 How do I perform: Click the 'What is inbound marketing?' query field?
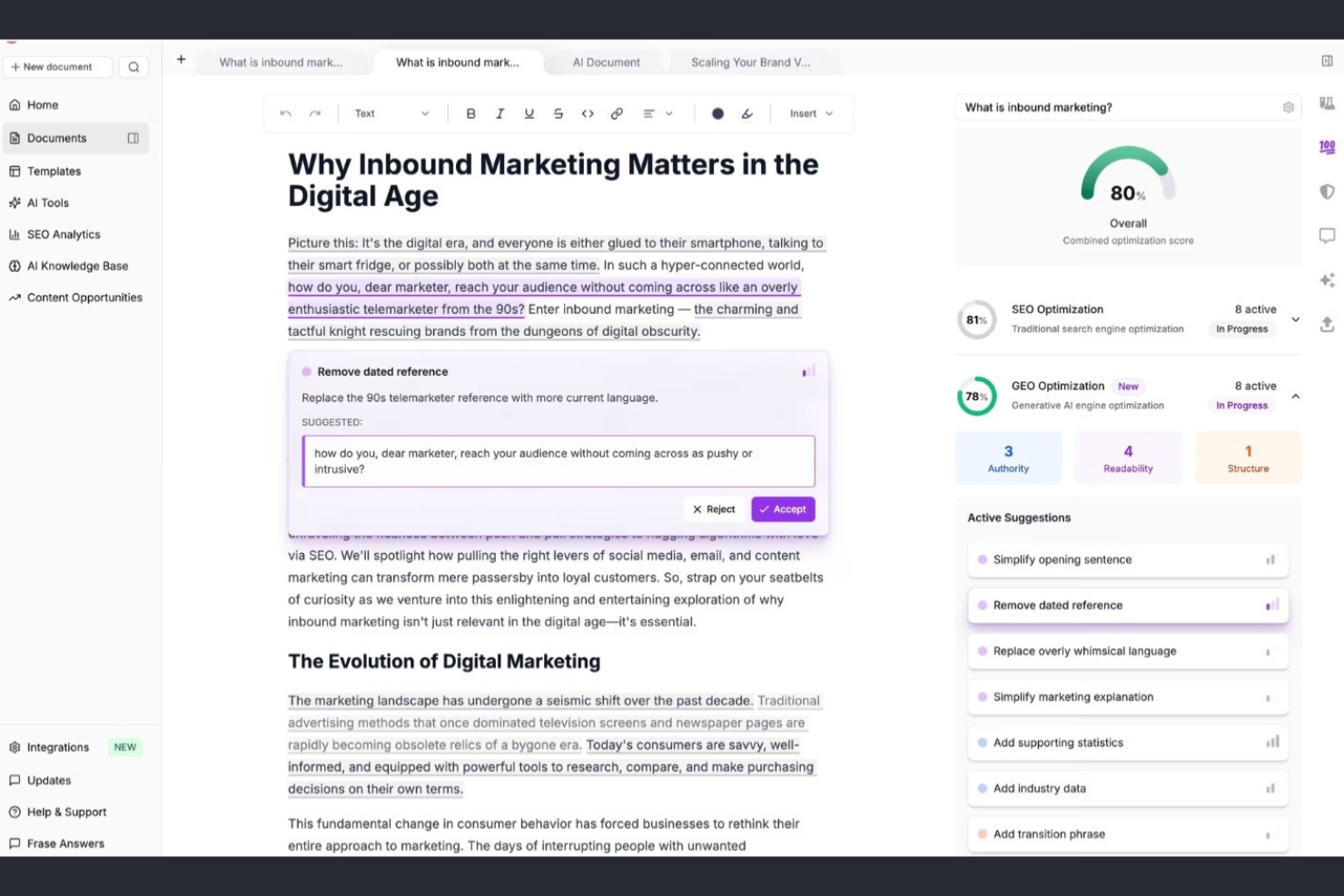point(1117,107)
